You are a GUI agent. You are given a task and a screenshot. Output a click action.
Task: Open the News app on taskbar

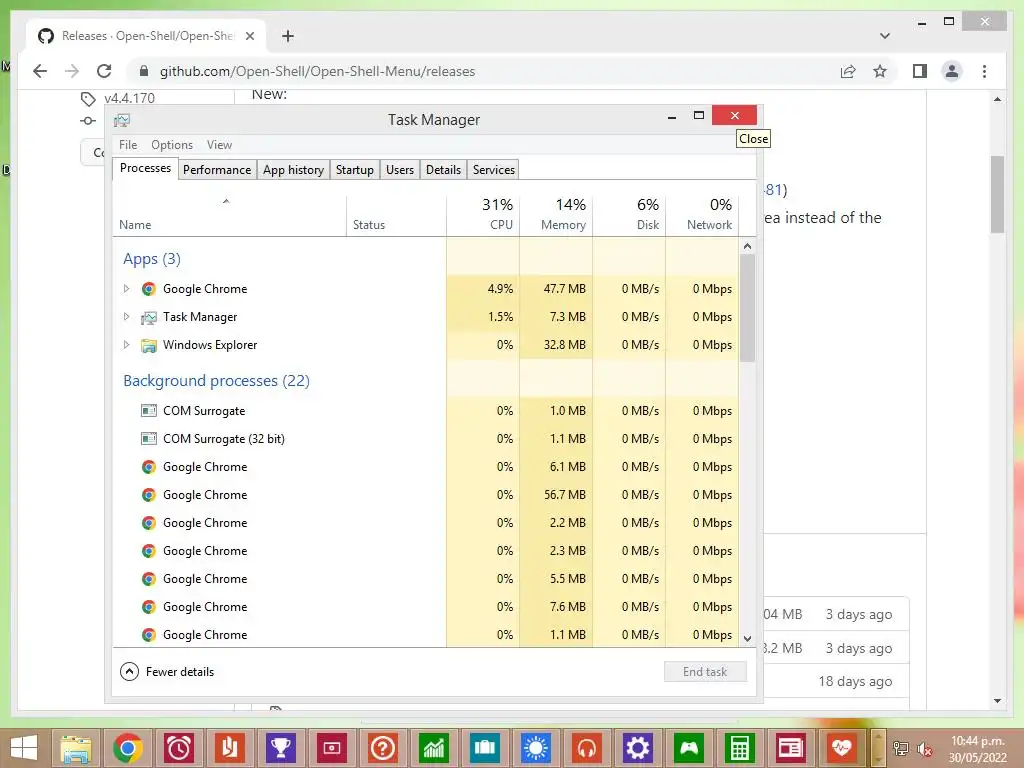click(x=790, y=748)
